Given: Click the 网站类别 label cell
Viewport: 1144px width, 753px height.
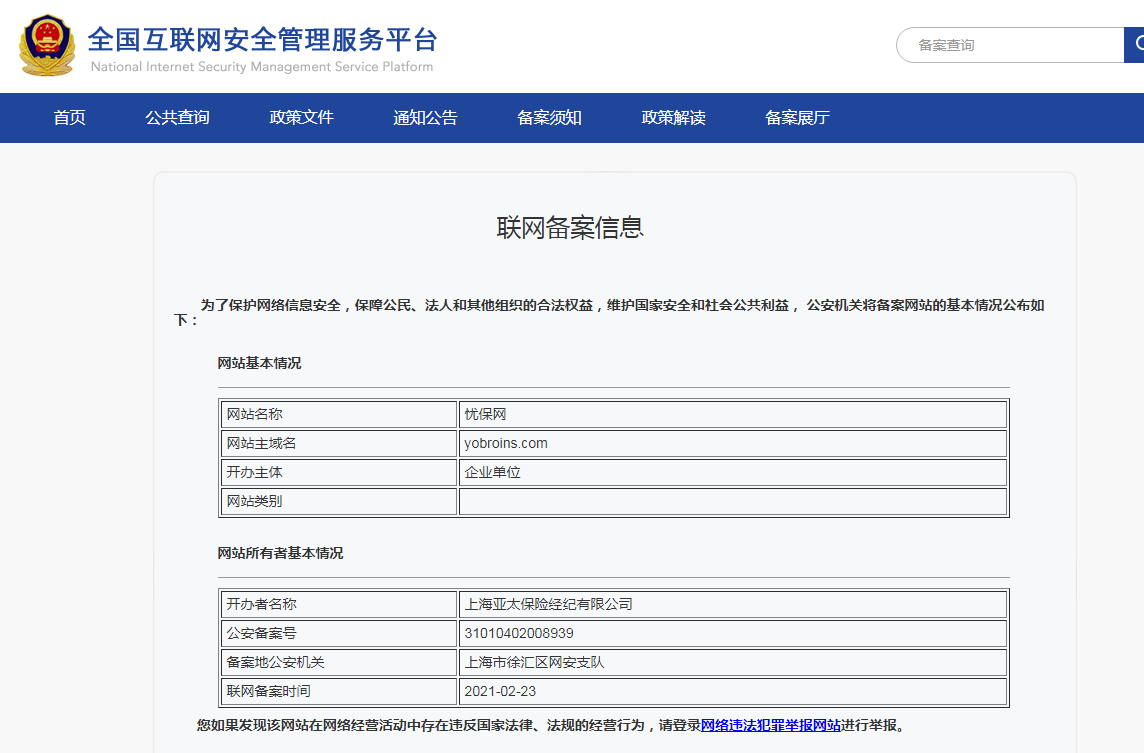Looking at the screenshot, I should coord(339,502).
